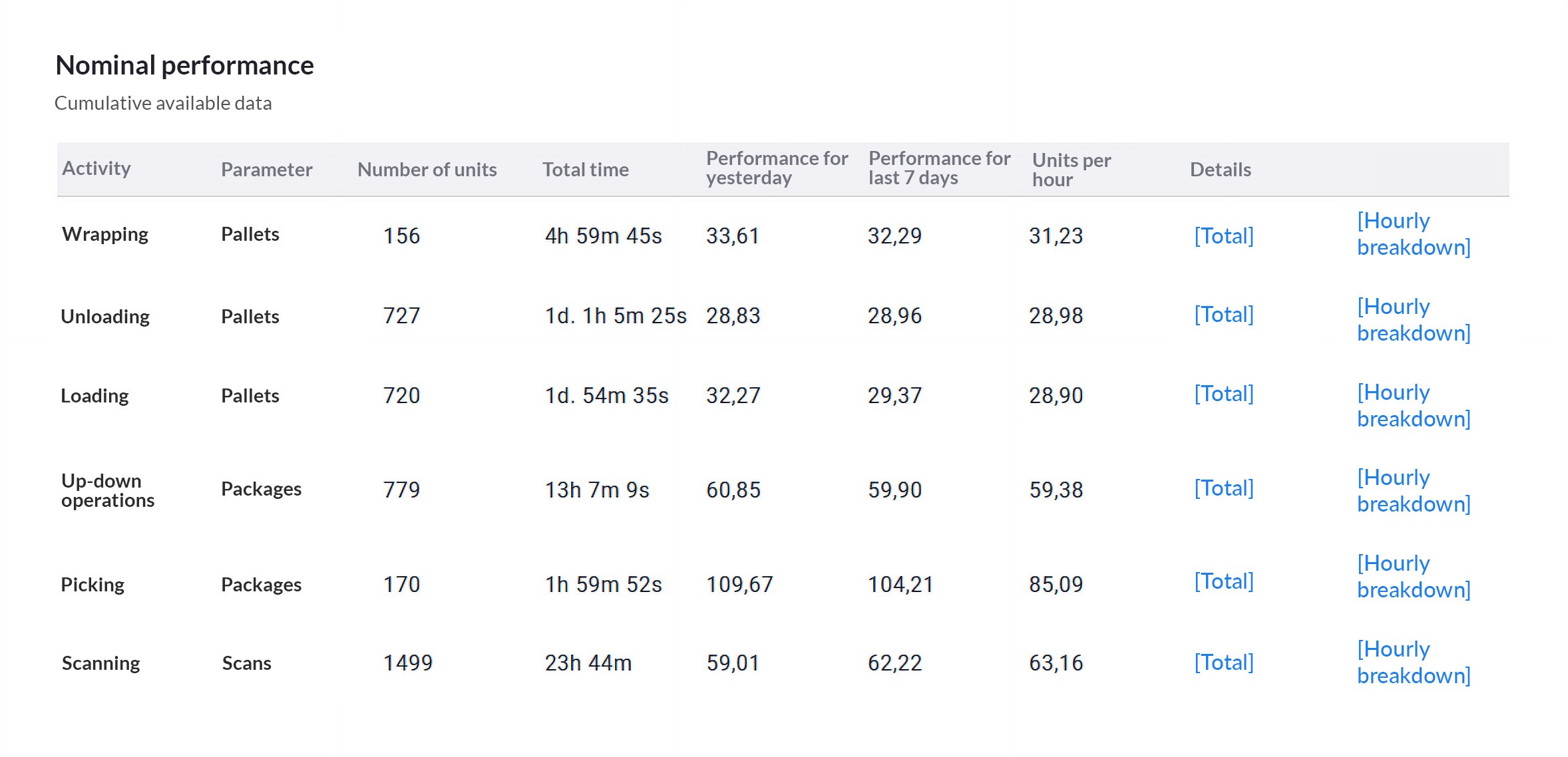Click the Parameter column header
The image size is (1568, 757).
266,170
